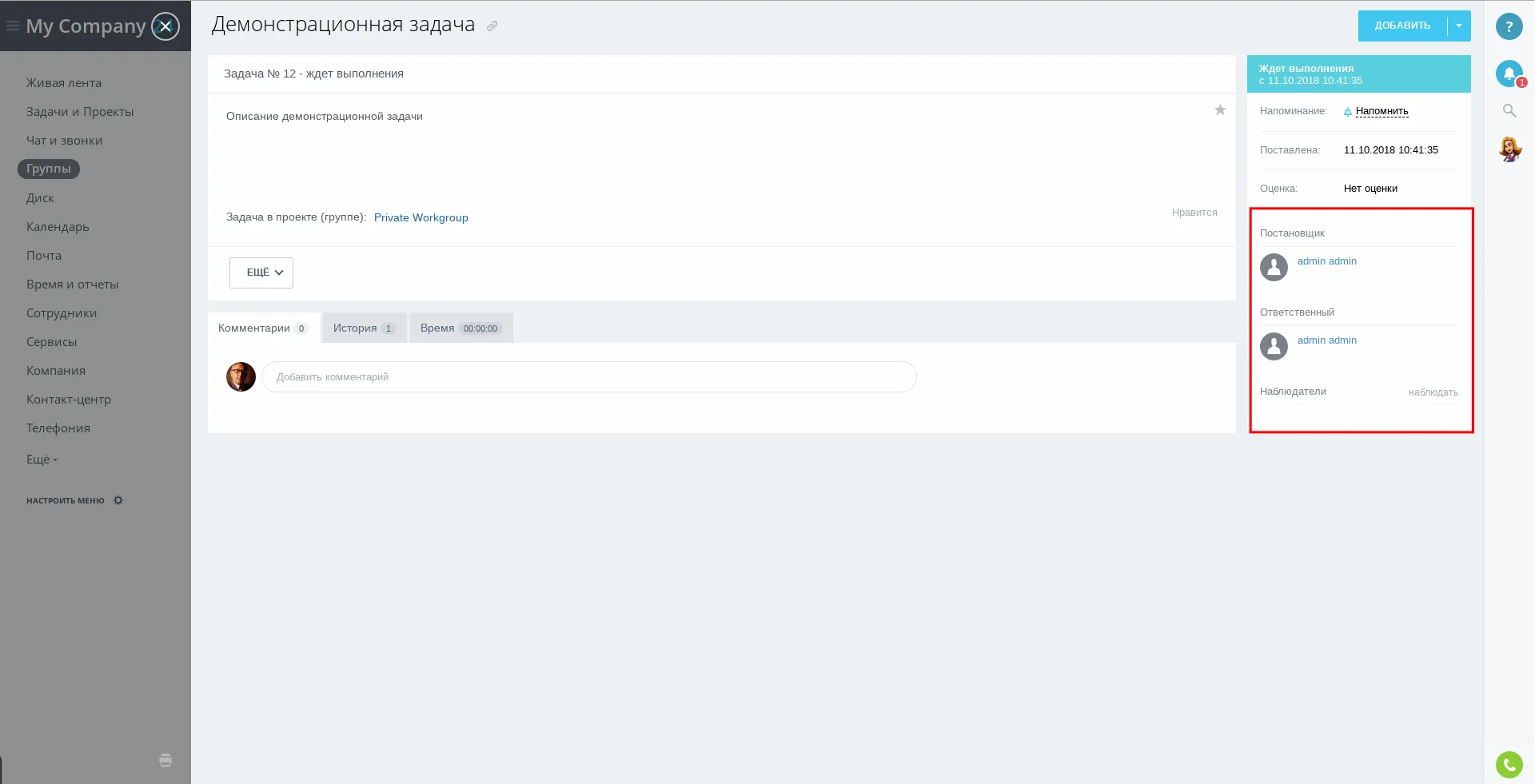Screen dimensions: 1535x784
Task: Copy task link via chain icon
Action: [492, 26]
